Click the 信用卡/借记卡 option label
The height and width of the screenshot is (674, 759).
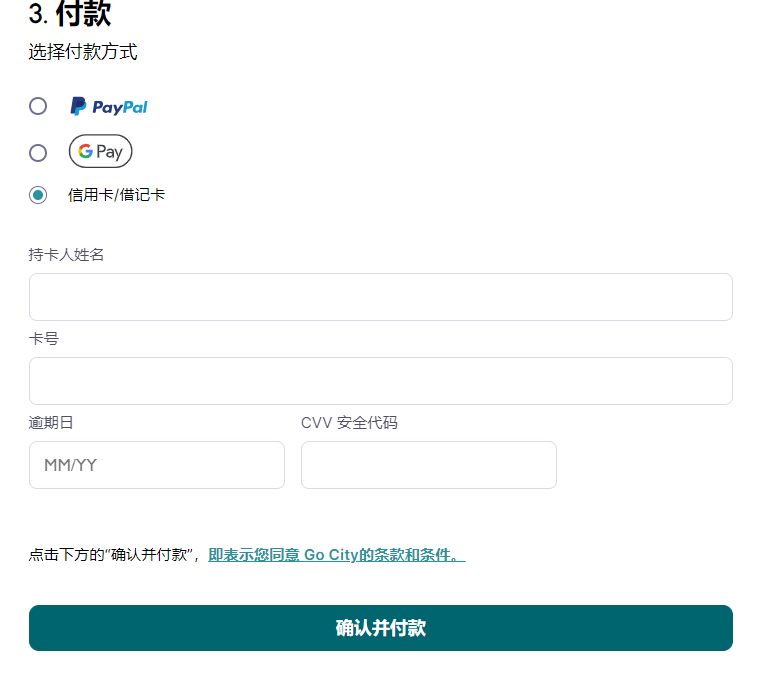click(116, 195)
